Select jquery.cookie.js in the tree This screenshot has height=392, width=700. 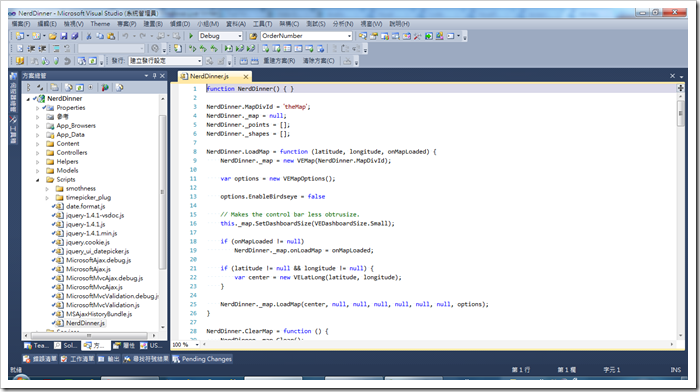(x=88, y=242)
